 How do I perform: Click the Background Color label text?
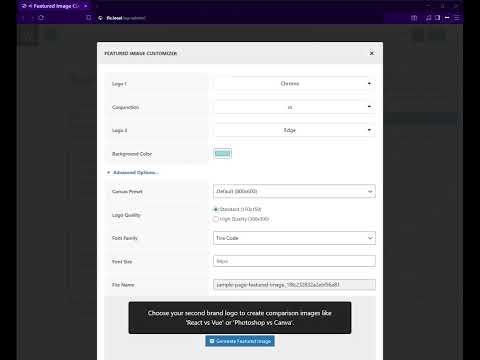click(132, 154)
